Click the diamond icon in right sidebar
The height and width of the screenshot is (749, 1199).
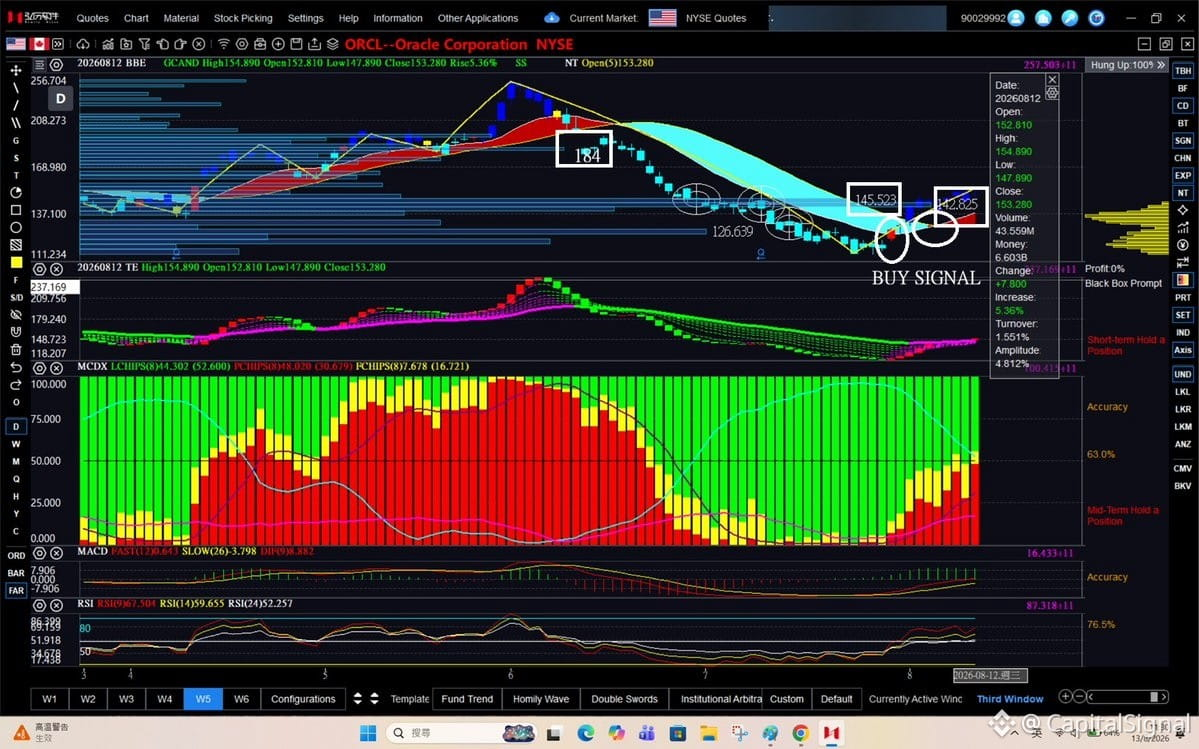pyautogui.click(x=1183, y=209)
